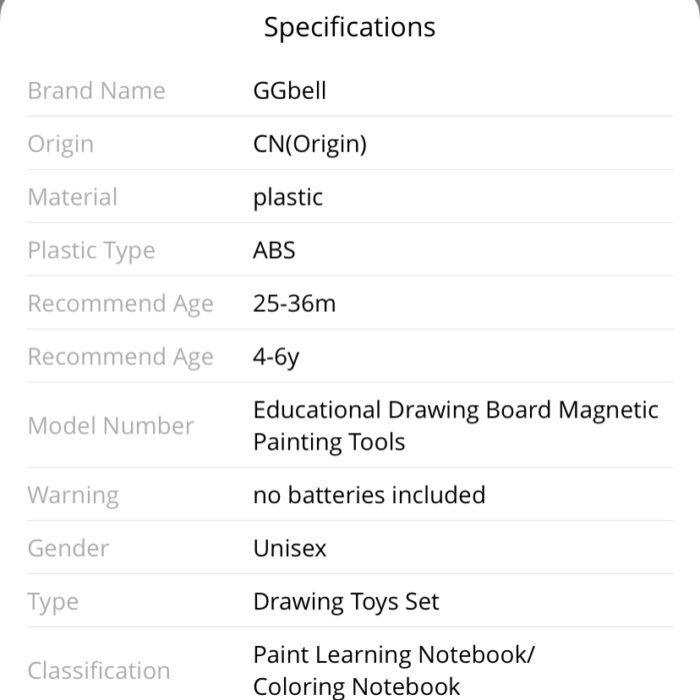The image size is (700, 700).
Task: Select the ABS plastic type value
Action: pos(274,250)
